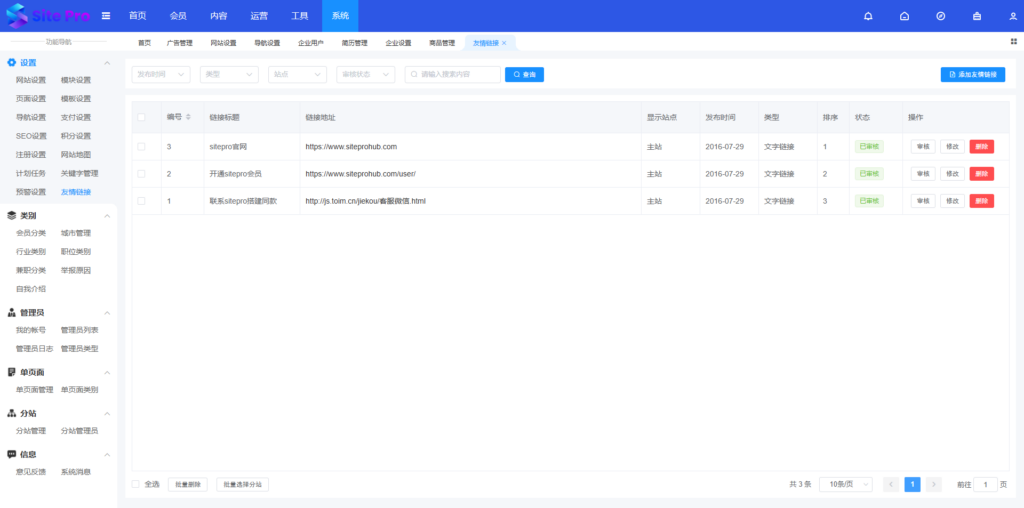The width and height of the screenshot is (1024, 508).
Task: Open 模块设置 in the sidebar
Action: tap(76, 80)
